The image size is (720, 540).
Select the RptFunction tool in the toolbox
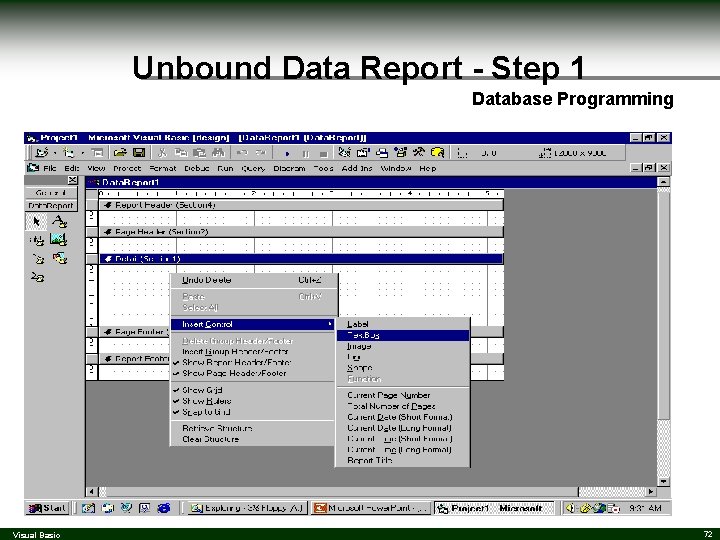click(37, 277)
